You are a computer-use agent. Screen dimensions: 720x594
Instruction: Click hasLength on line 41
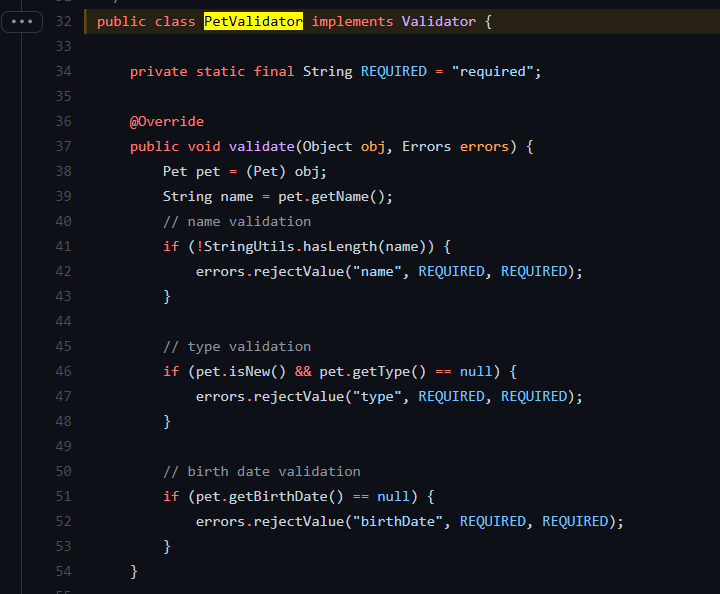(340, 247)
